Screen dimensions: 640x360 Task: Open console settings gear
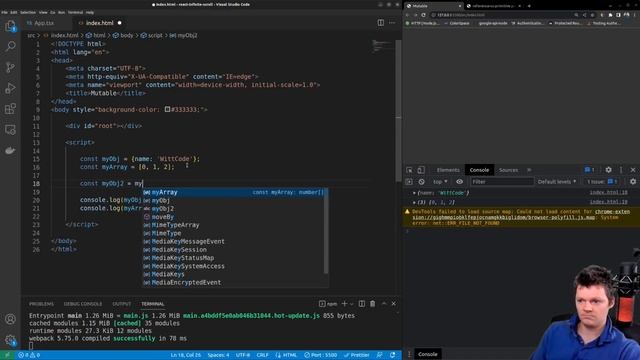pos(633,182)
